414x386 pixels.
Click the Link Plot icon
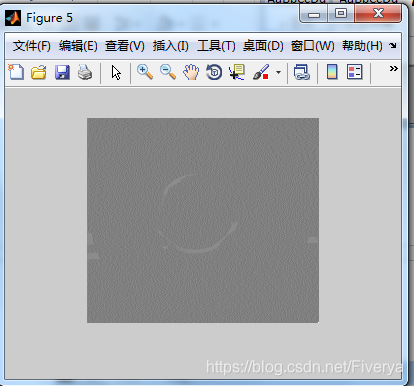coord(302,72)
